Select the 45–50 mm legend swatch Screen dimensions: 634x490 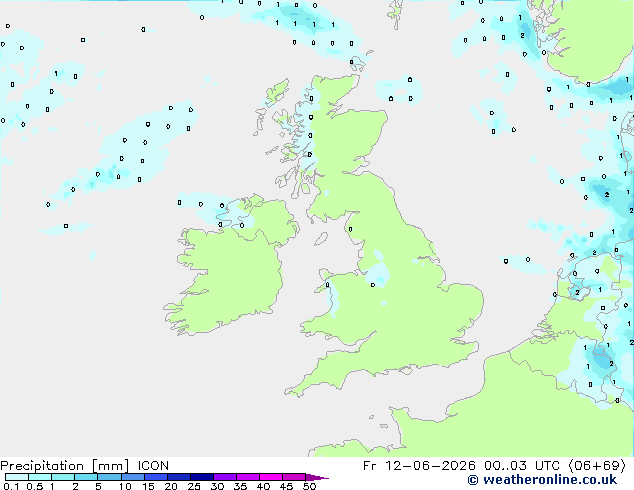pyautogui.click(x=294, y=477)
